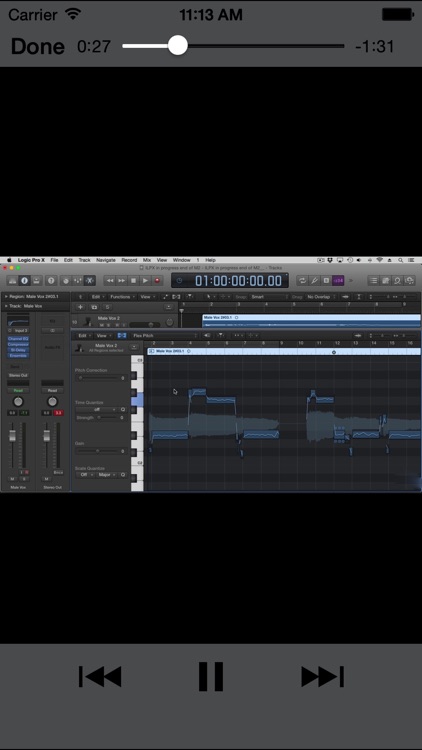Expand the Track: Male Vox disclosure

point(6,306)
